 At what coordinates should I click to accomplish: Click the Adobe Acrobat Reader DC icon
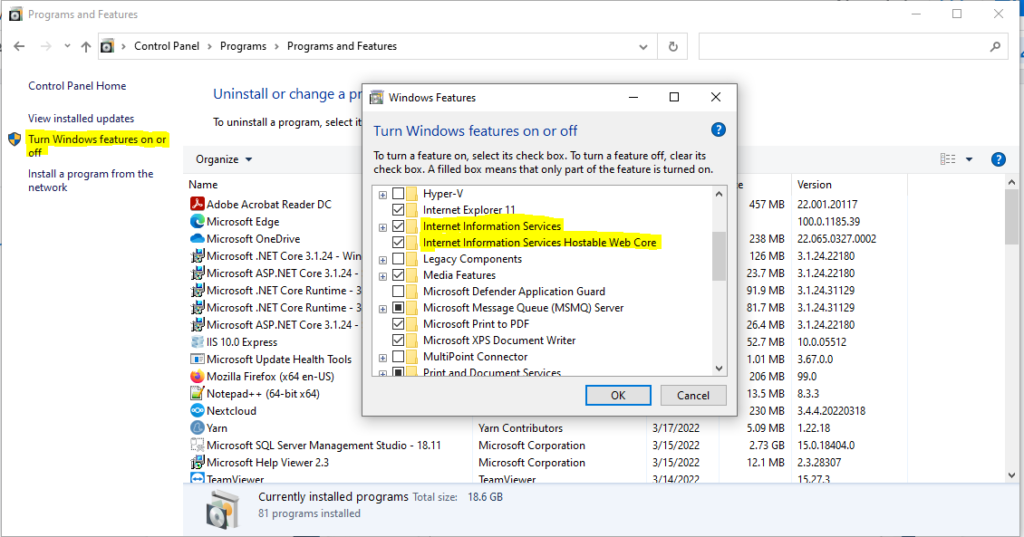coord(197,204)
